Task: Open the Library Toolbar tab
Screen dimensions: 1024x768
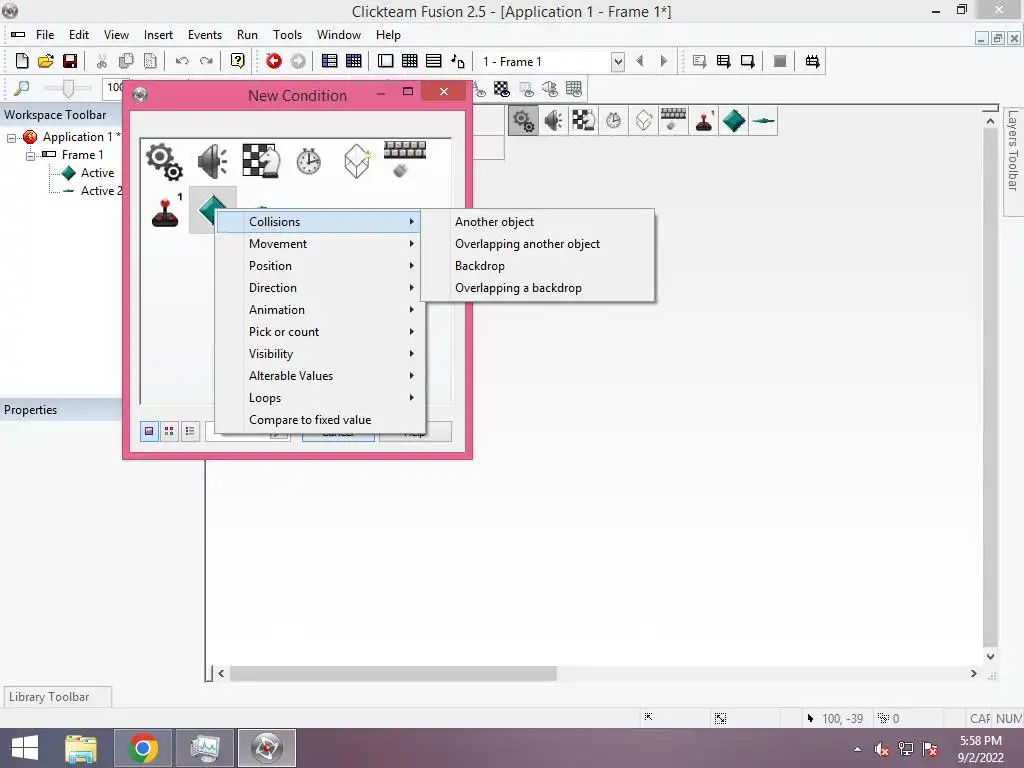Action: [57, 697]
